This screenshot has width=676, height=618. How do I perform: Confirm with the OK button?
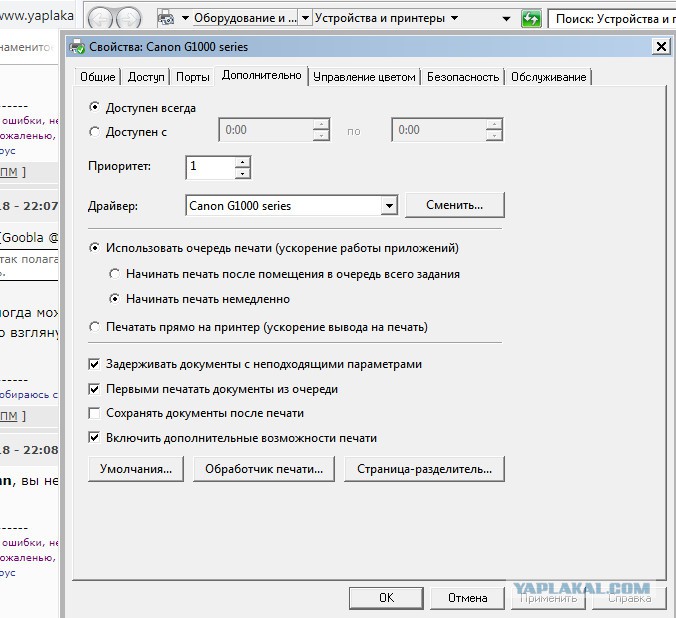(x=386, y=598)
